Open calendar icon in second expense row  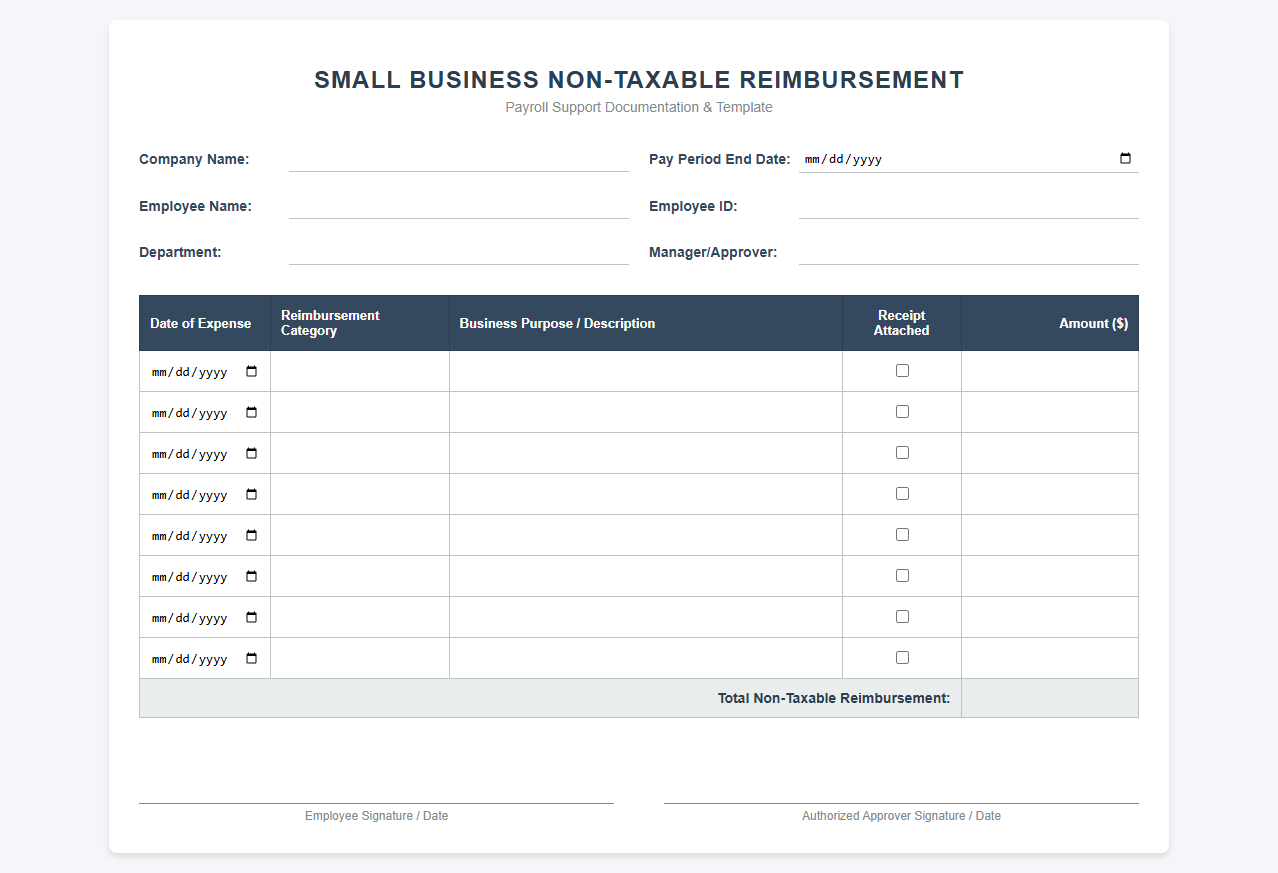251,412
